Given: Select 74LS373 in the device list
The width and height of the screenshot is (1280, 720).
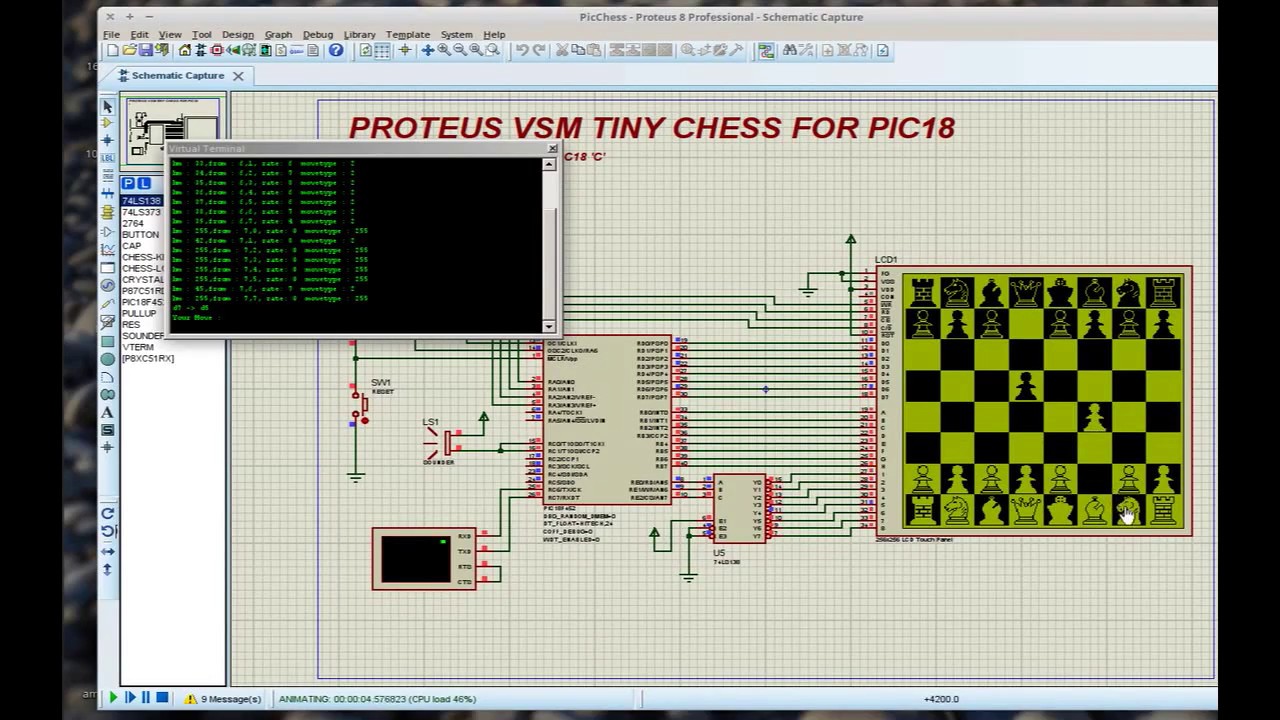Looking at the screenshot, I should pos(141,212).
